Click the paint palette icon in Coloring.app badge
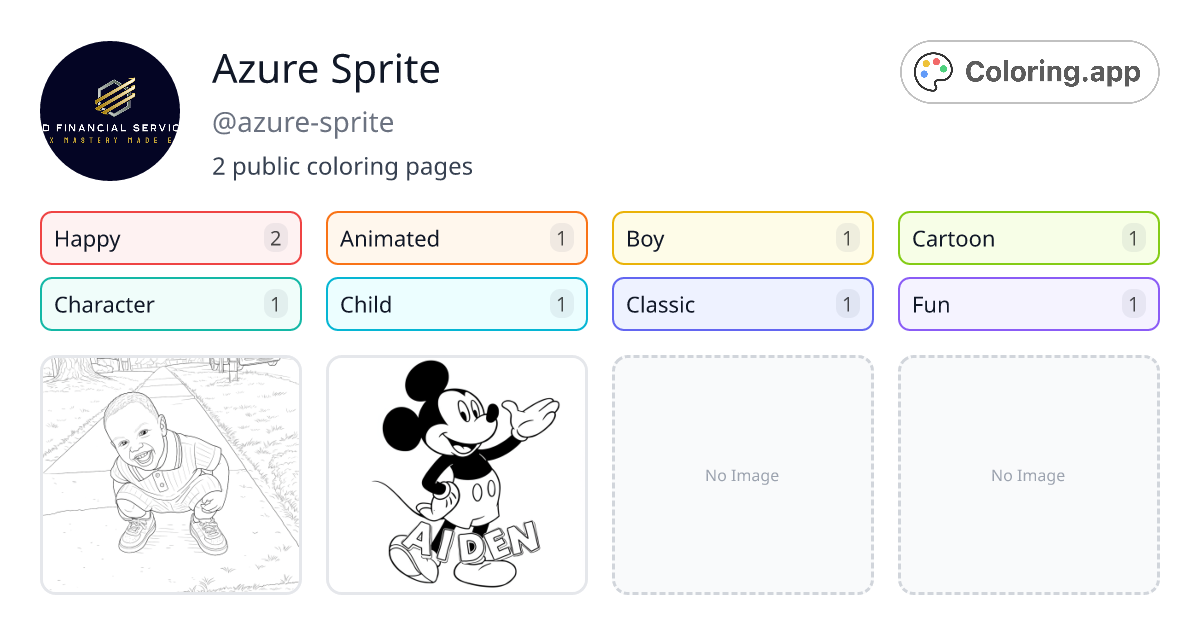 click(x=933, y=70)
